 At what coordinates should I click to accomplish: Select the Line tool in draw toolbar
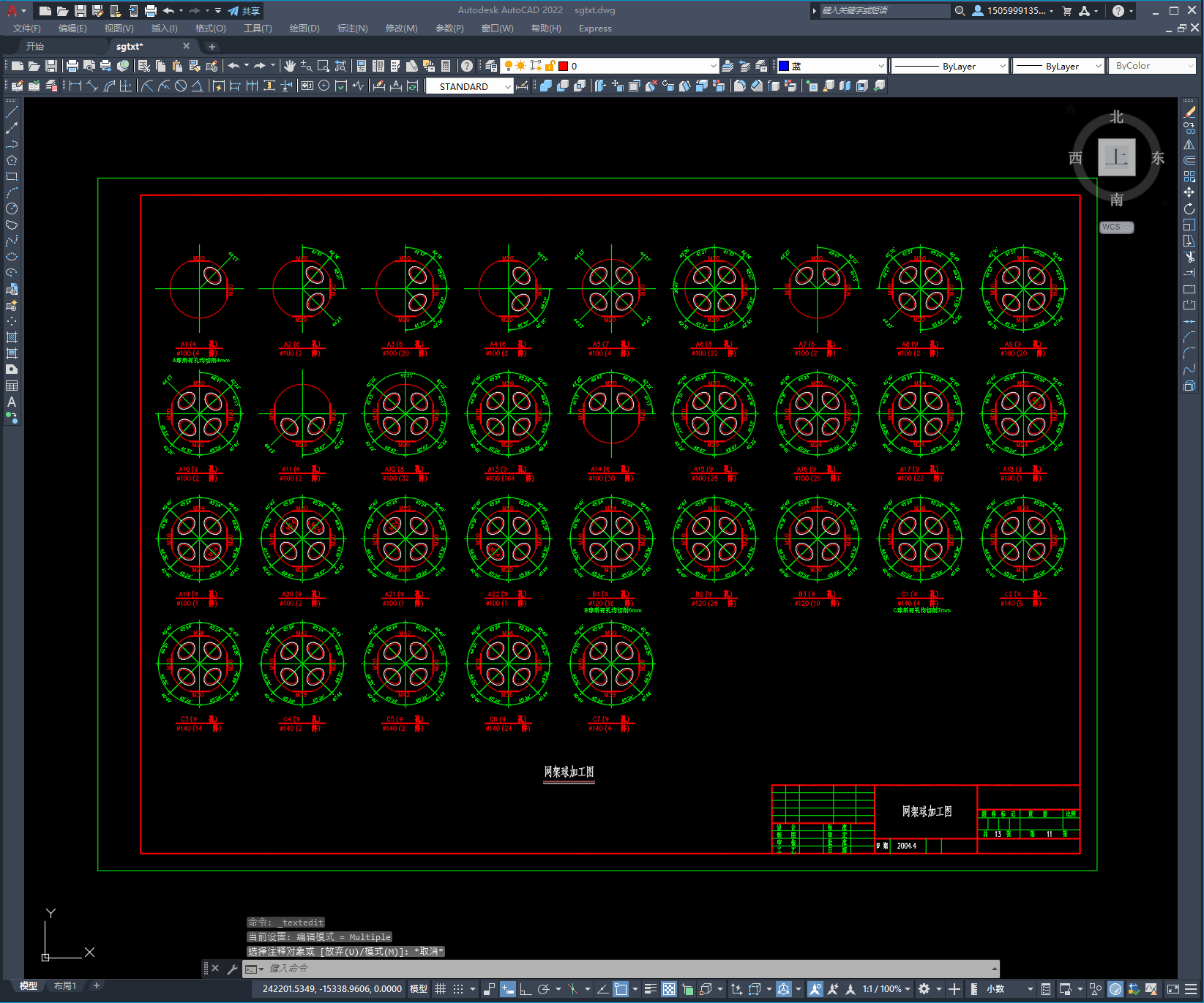point(12,112)
